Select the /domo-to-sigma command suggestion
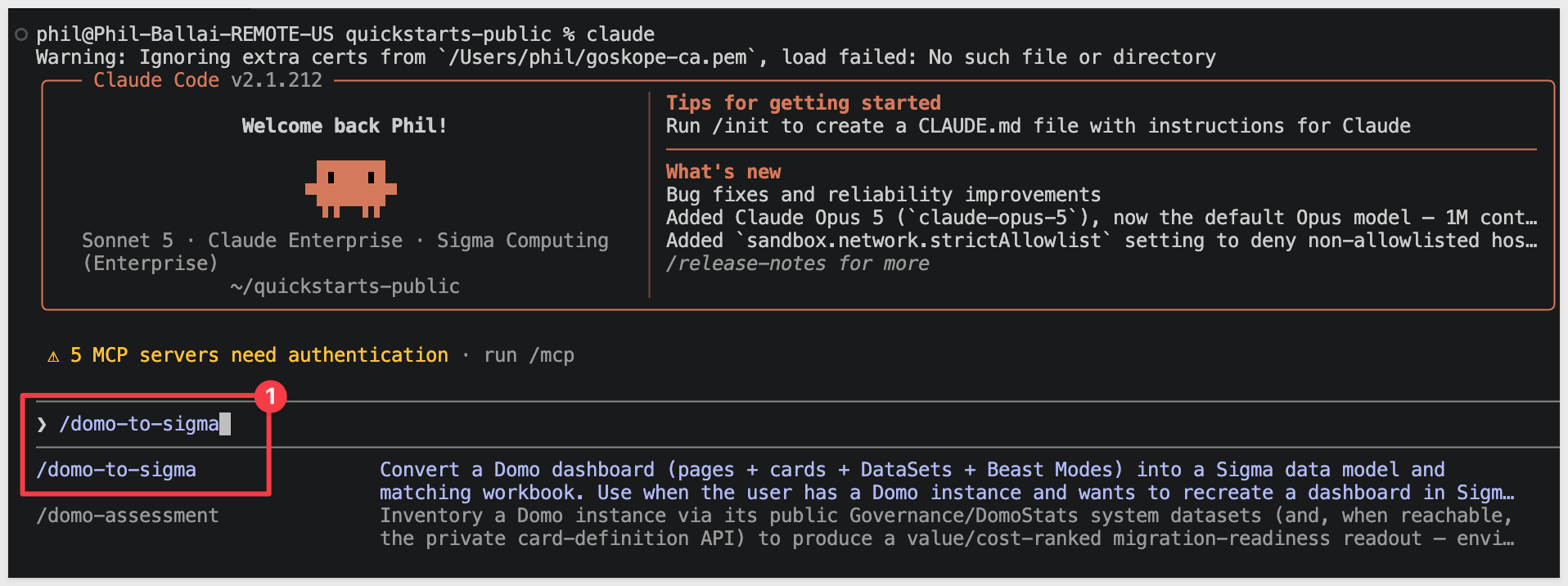 (x=116, y=470)
